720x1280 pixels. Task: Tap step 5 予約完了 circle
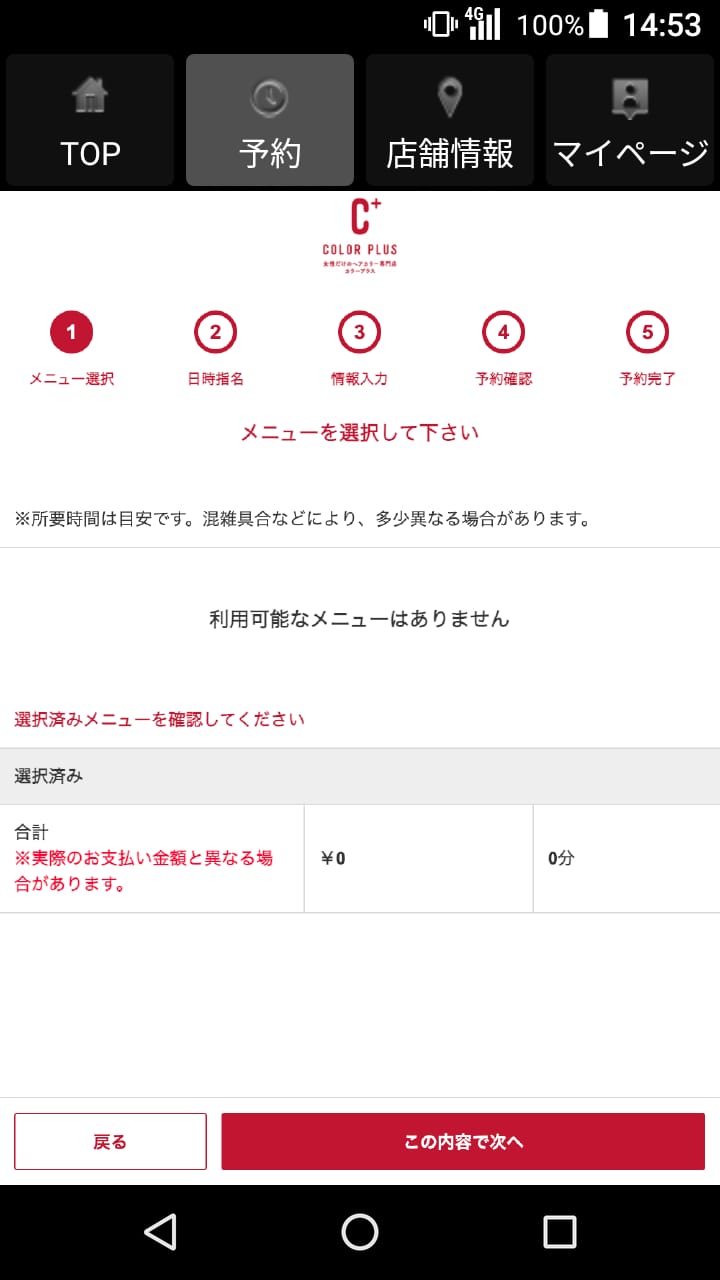point(648,332)
